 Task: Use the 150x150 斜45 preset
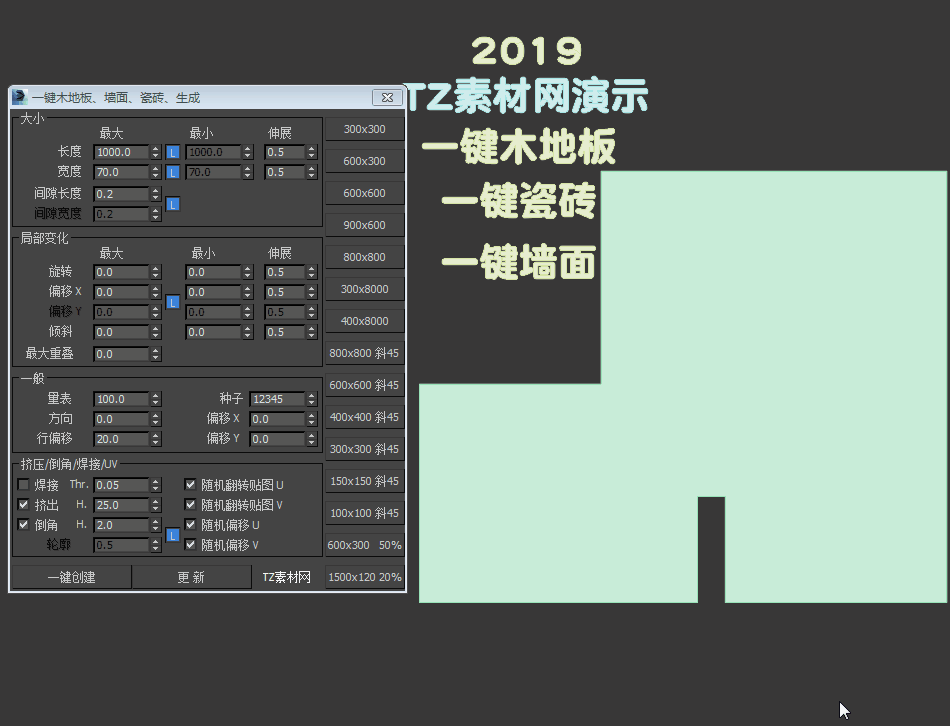[x=365, y=481]
